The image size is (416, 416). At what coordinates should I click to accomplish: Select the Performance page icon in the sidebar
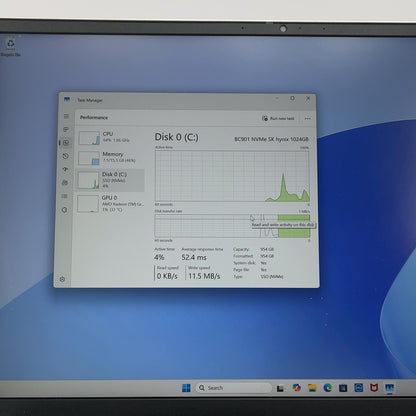66,143
